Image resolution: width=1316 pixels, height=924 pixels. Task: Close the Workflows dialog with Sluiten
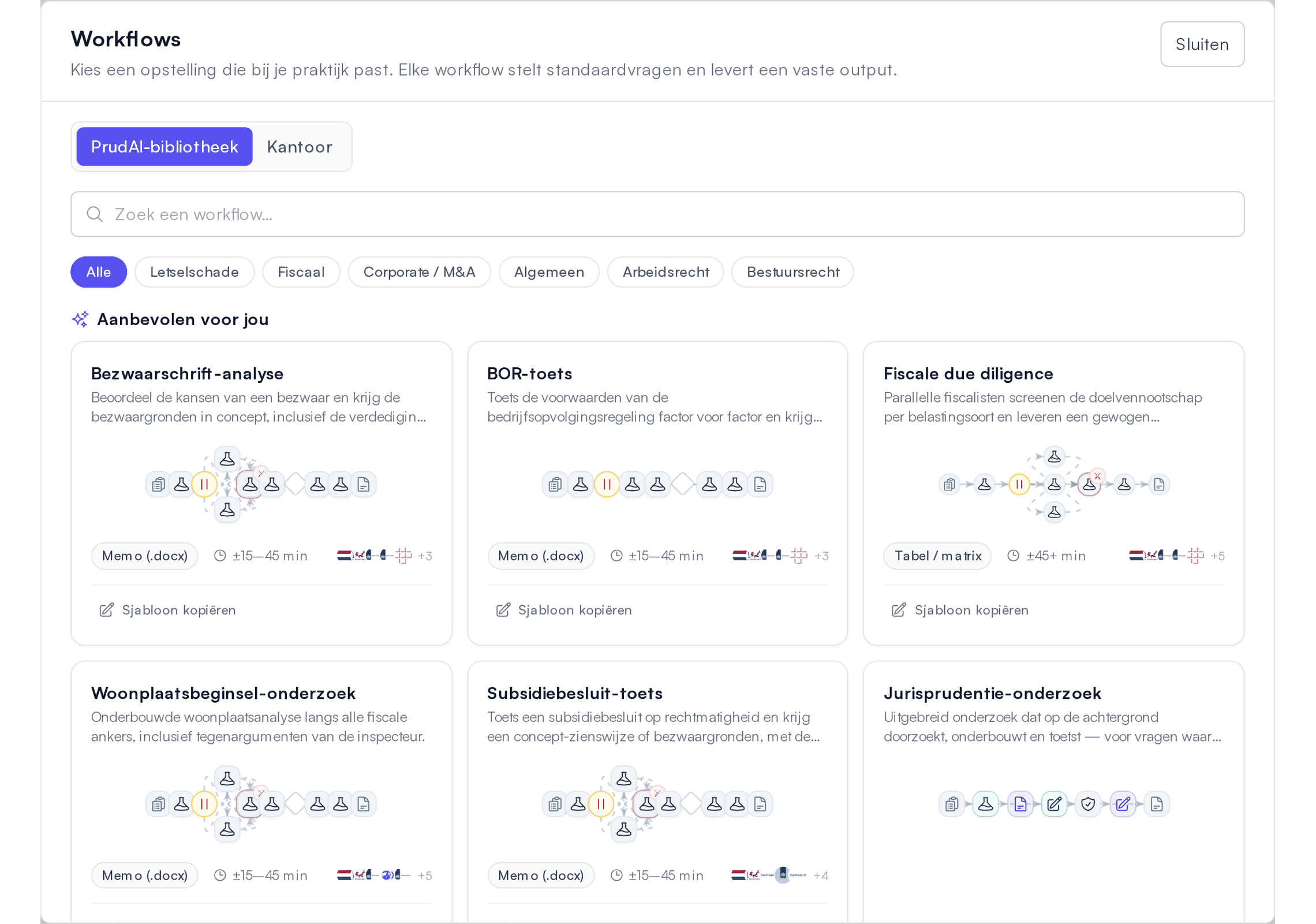(x=1202, y=44)
